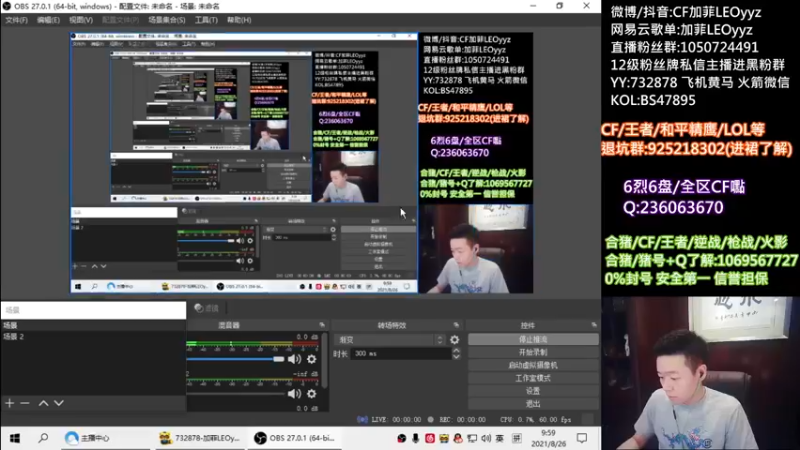Open the 帮助(H) menu
This screenshot has width=800, height=450.
pos(239,20)
